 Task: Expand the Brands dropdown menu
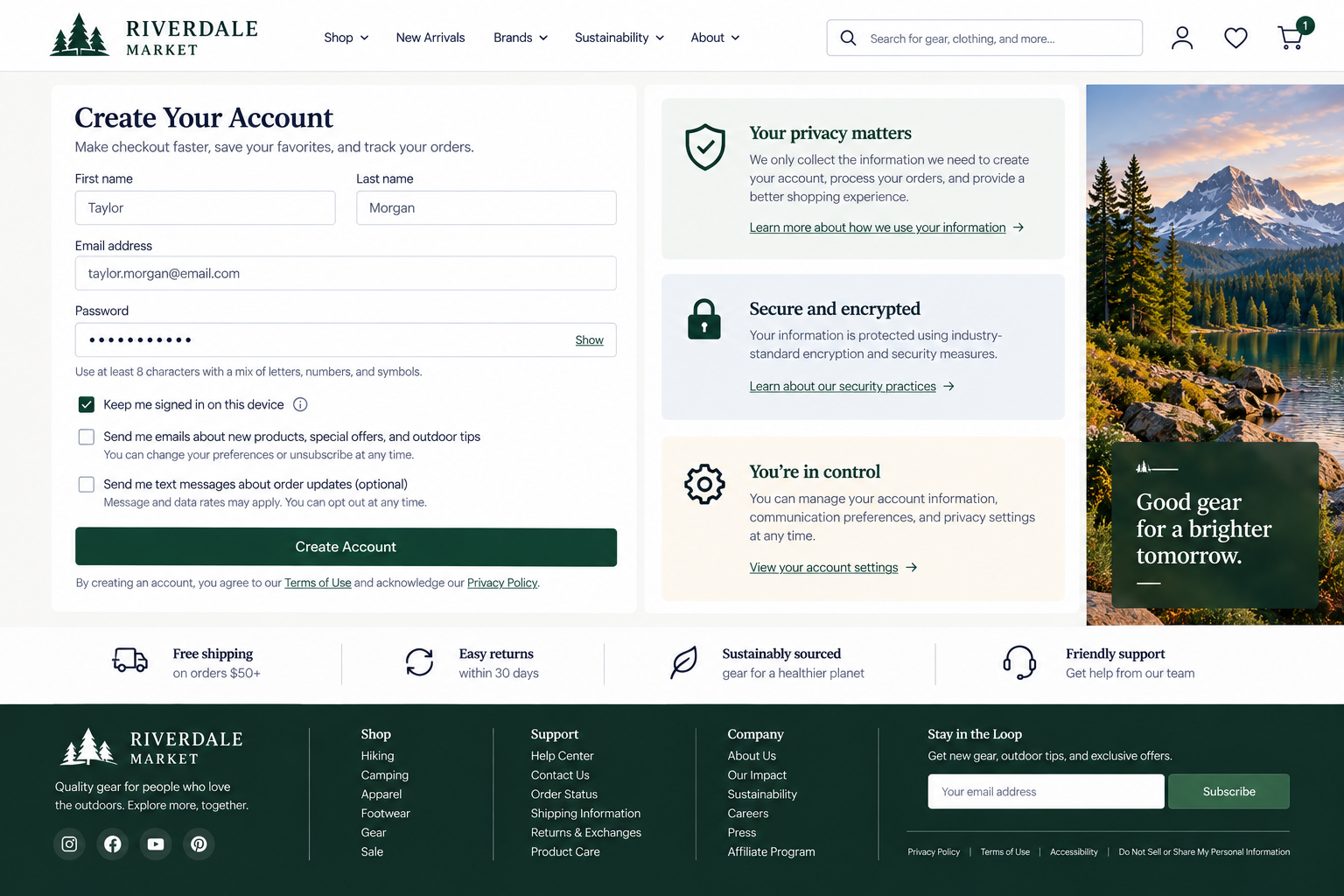click(x=521, y=38)
